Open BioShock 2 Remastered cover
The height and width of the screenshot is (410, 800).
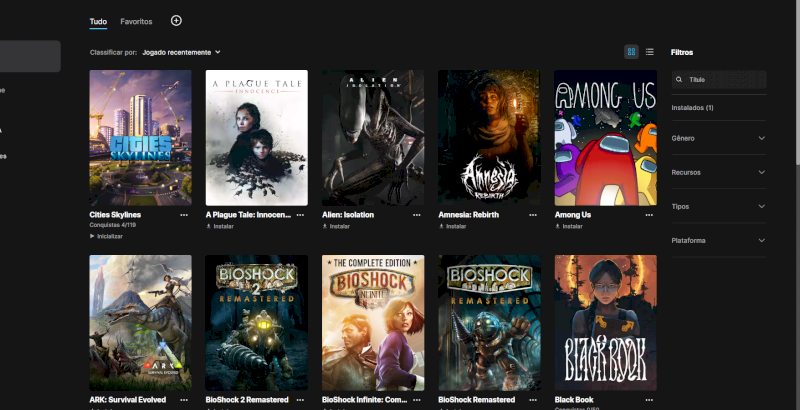click(x=257, y=323)
